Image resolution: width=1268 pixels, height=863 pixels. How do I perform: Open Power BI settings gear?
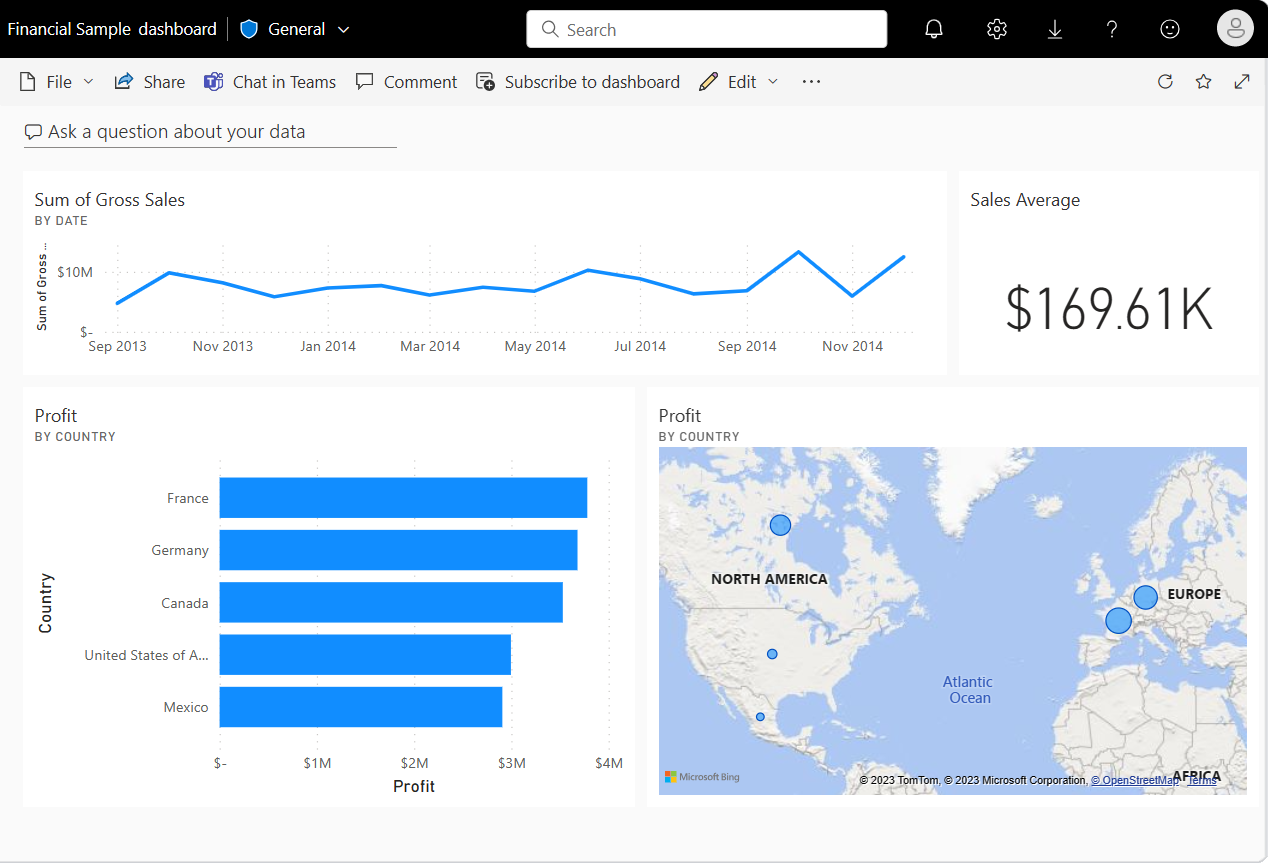[996, 28]
